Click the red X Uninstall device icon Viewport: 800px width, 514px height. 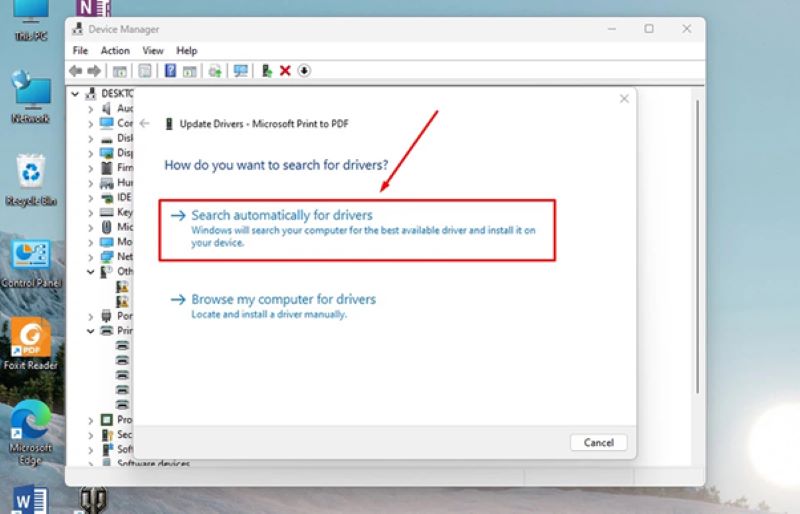coord(285,70)
